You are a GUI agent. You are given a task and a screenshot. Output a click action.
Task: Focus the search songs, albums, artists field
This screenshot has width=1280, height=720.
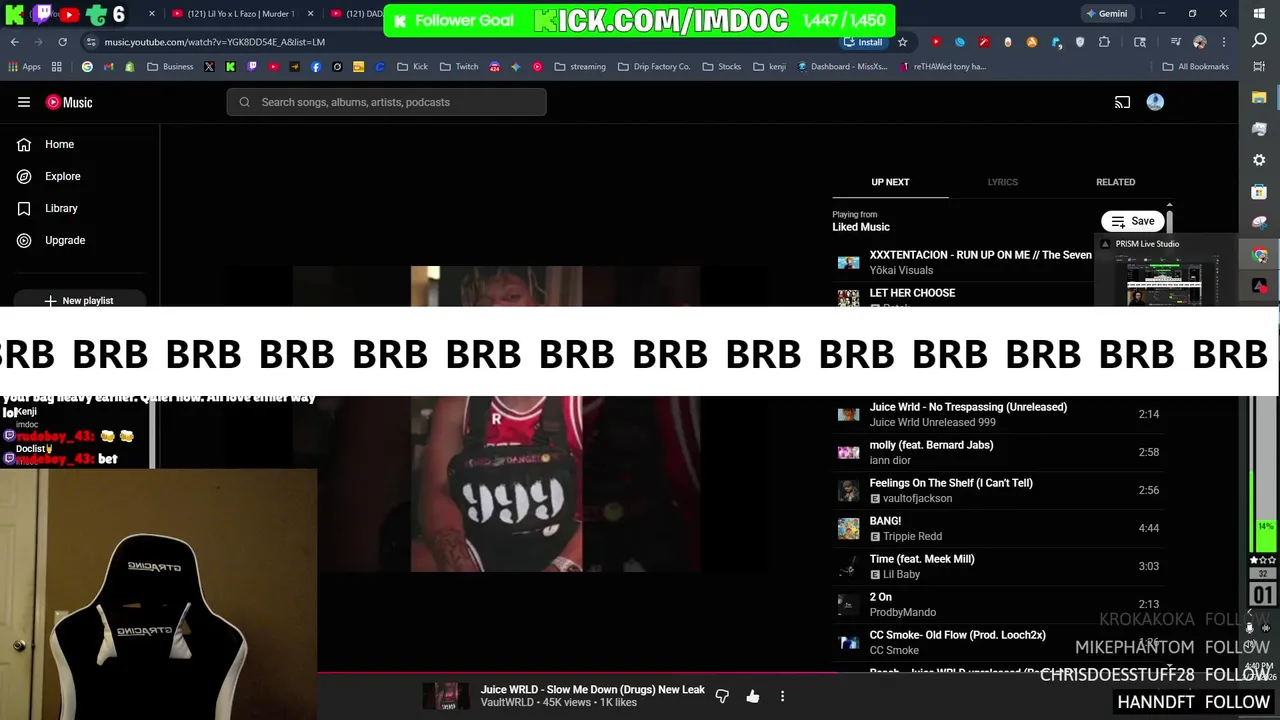tap(386, 102)
